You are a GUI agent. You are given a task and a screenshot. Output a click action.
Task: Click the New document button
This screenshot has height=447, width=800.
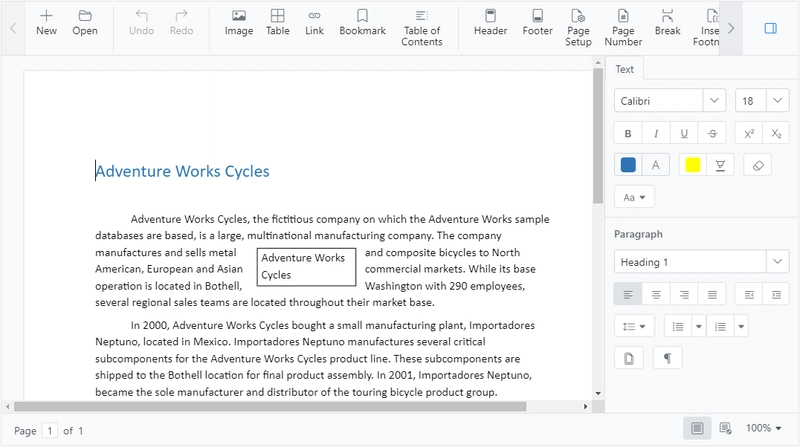click(46, 23)
